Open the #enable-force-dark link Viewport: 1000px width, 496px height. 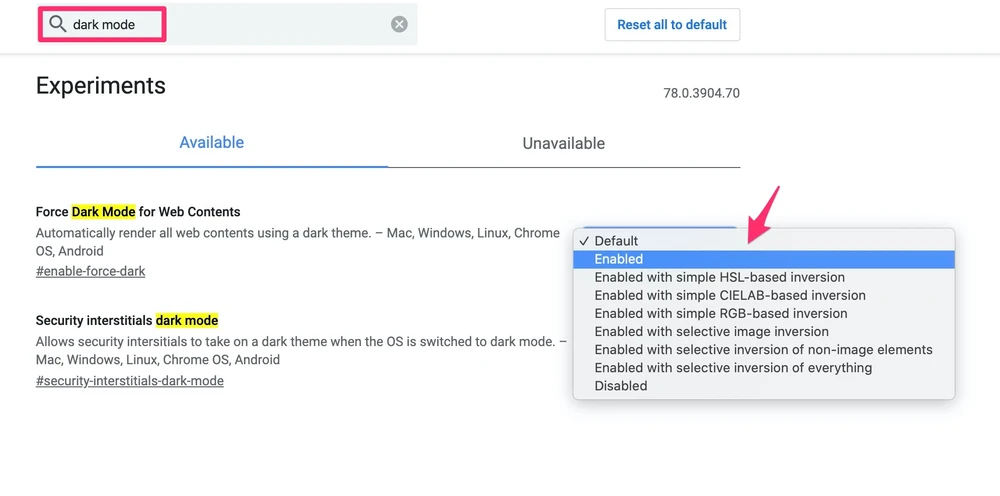[90, 271]
